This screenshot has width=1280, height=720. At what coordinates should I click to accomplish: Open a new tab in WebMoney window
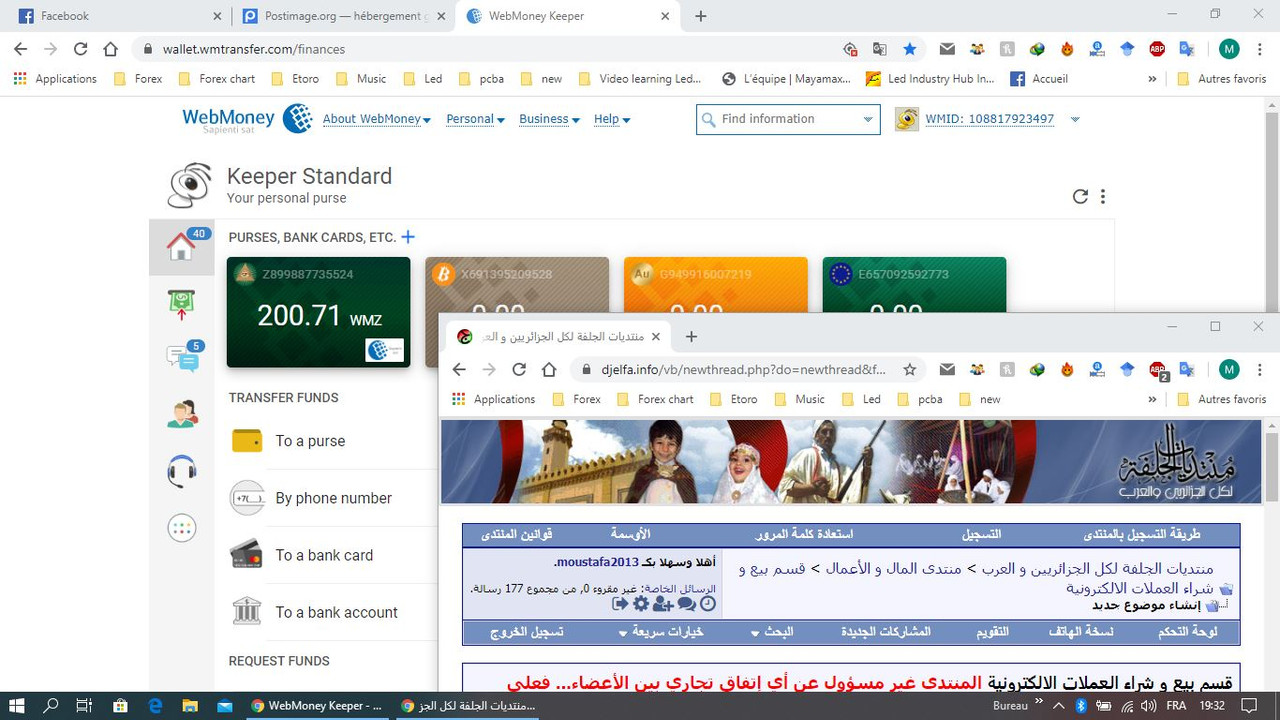pyautogui.click(x=701, y=16)
